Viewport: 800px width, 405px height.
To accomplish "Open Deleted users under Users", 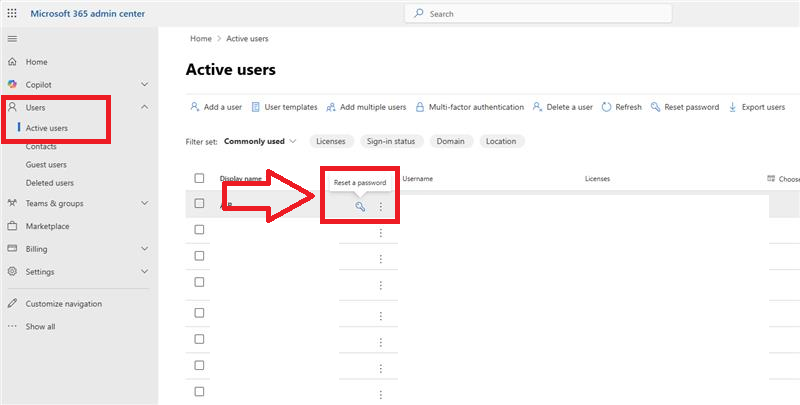I will [50, 183].
